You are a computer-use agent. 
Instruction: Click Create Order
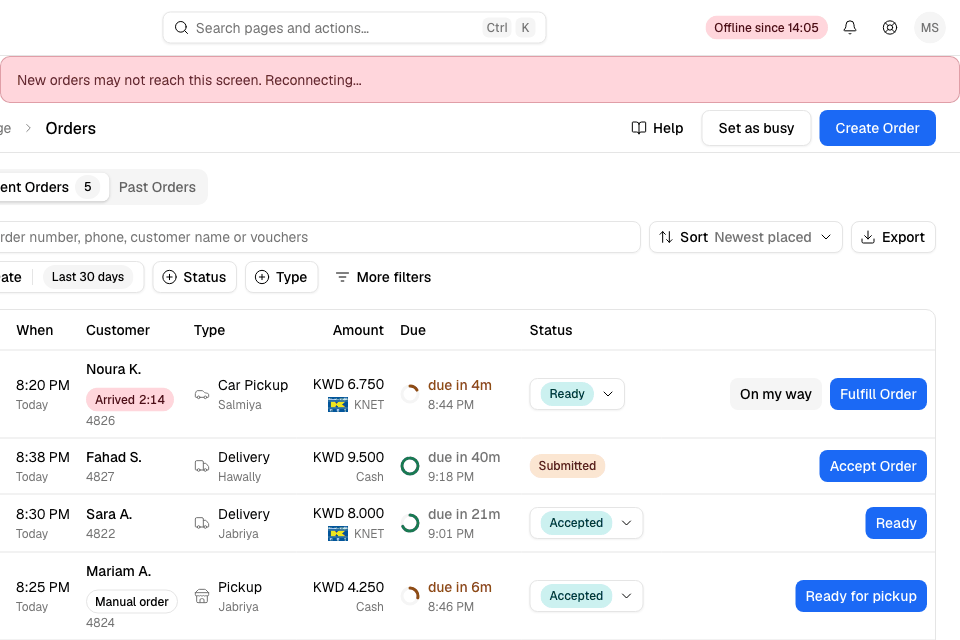(877, 128)
